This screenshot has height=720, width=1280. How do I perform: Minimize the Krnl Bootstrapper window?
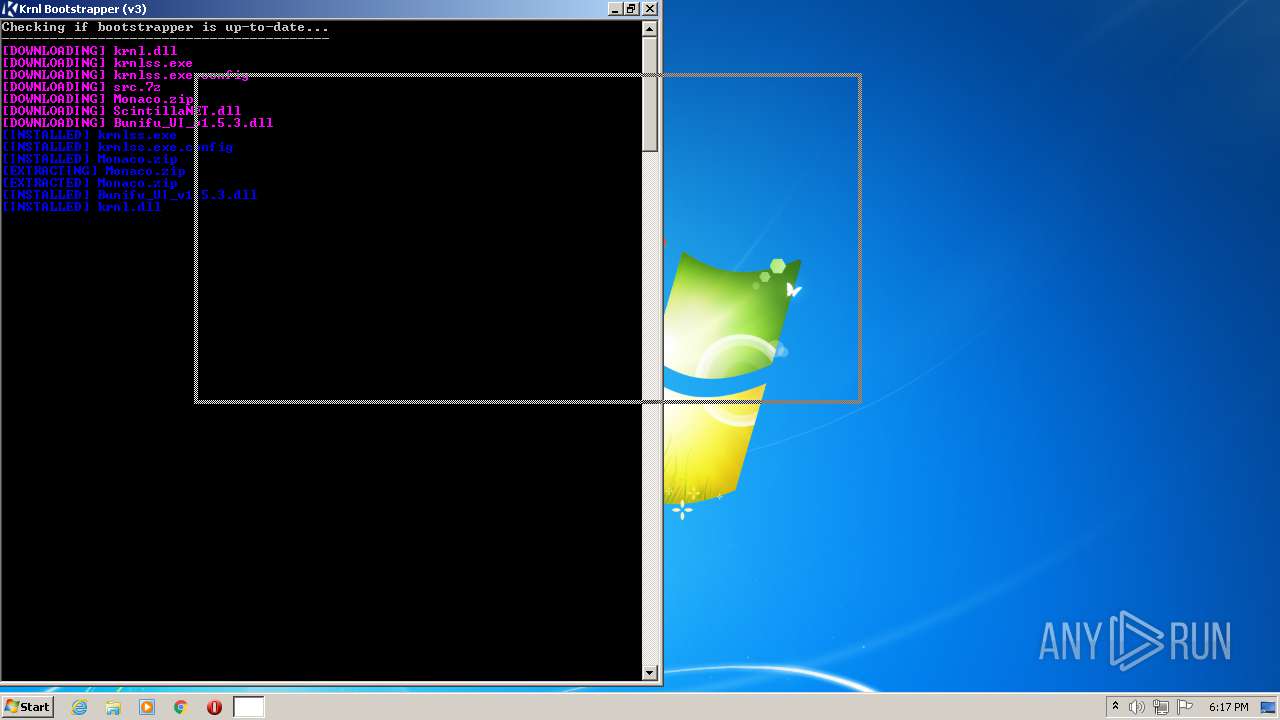614,8
